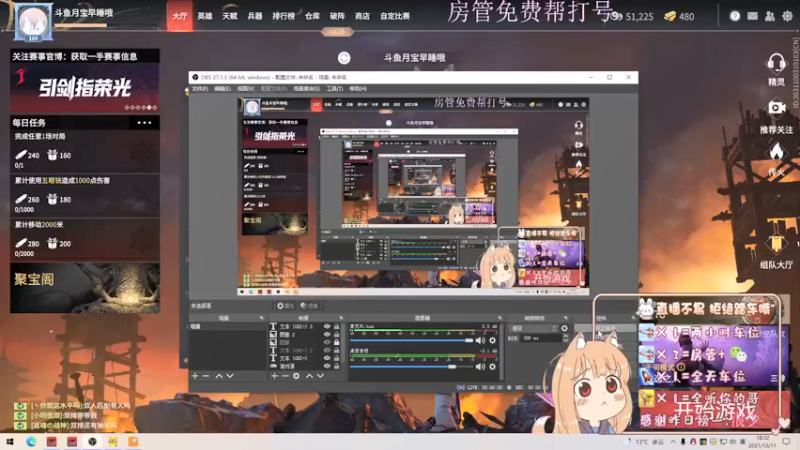Click the pop-out icon on the mixer panel header
The image size is (800, 450).
[499, 318]
